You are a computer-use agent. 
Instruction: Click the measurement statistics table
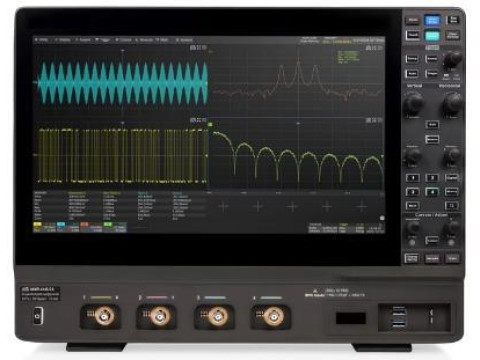(x=120, y=205)
